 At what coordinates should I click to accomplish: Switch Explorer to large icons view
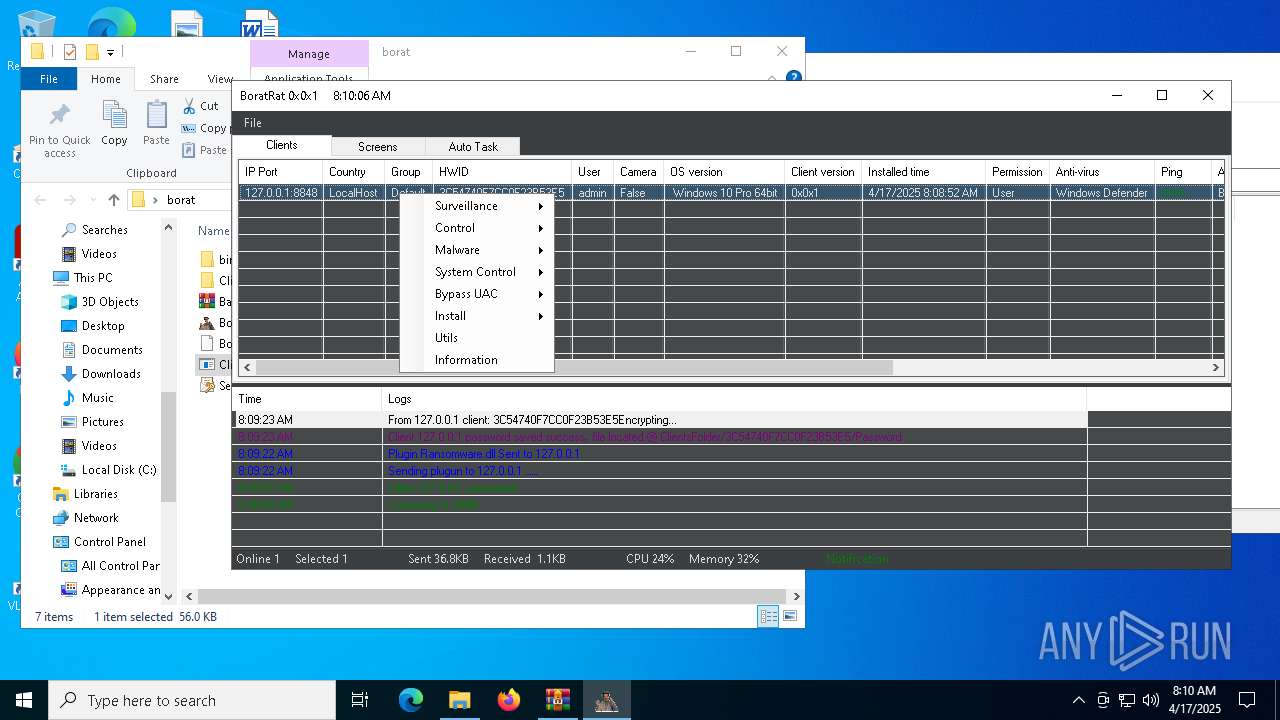click(x=790, y=617)
